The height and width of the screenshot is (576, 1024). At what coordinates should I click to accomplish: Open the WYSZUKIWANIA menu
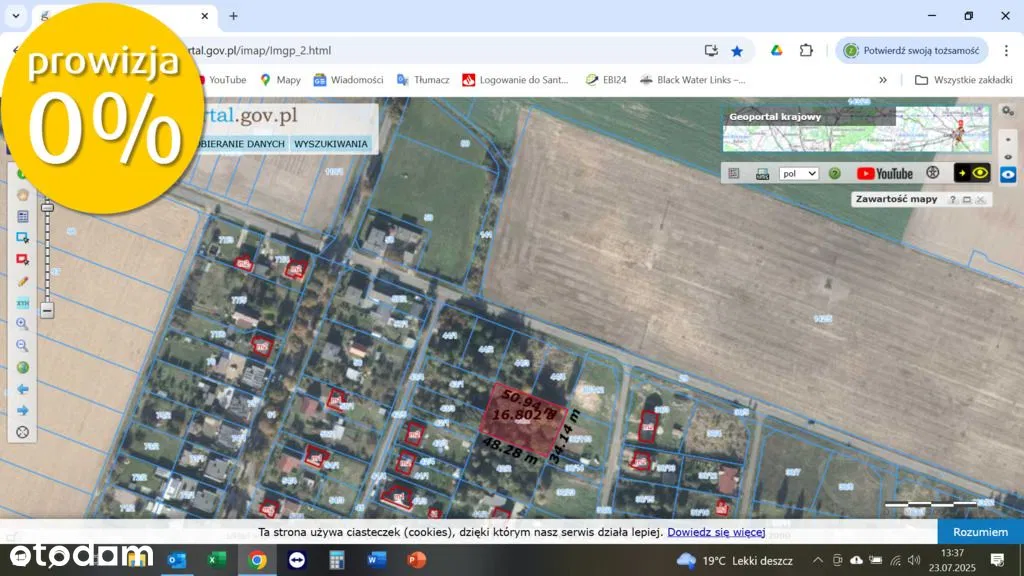coord(331,144)
